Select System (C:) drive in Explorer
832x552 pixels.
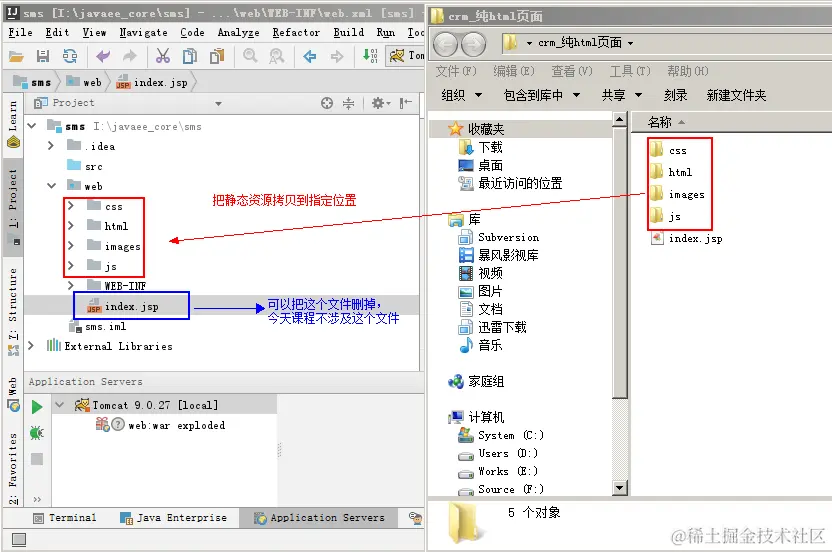pyautogui.click(x=510, y=435)
